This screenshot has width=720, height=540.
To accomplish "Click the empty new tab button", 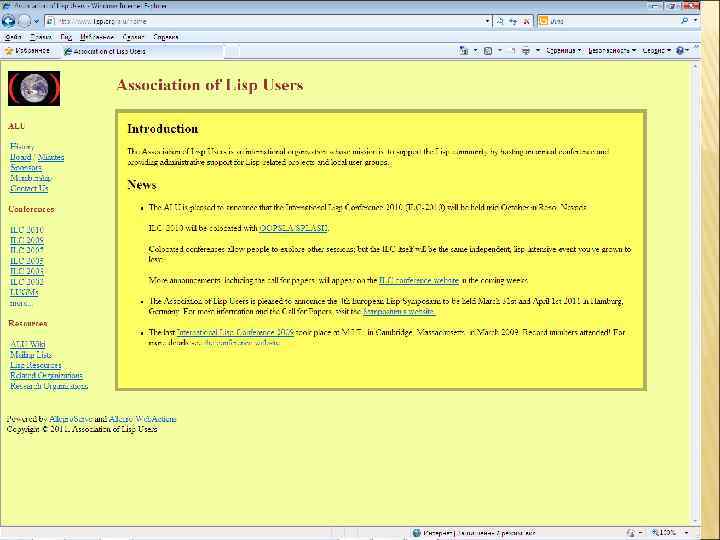I will (231, 51).
